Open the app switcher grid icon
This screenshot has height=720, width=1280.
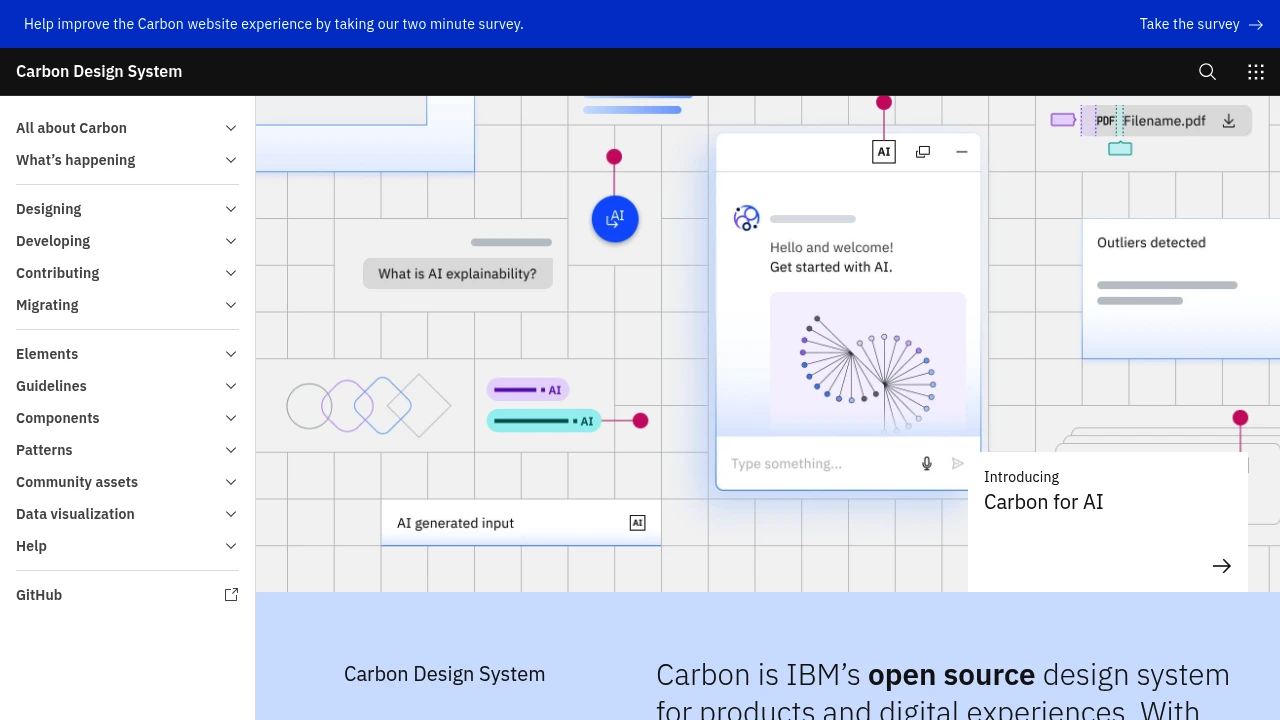pyautogui.click(x=1256, y=72)
